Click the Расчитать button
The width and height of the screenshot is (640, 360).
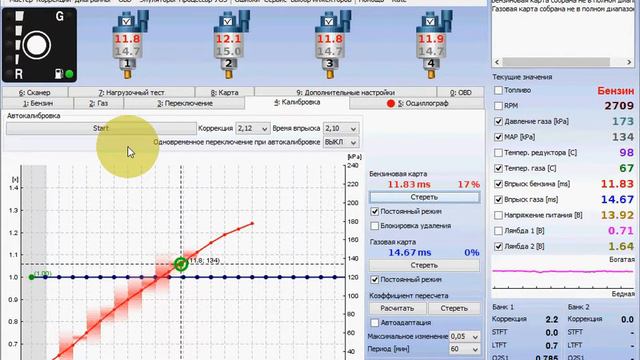[397, 308]
